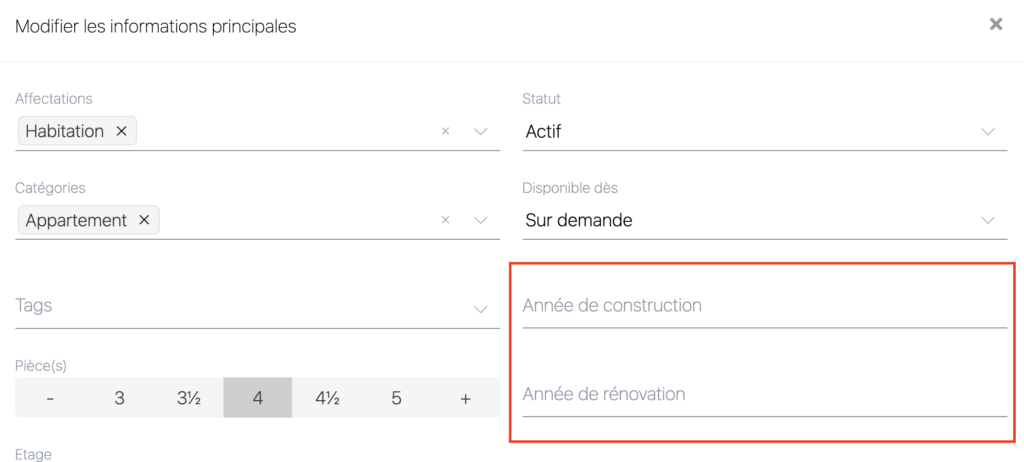Close the main information edit dialog
Viewport: 1024px width, 462px height.
tap(995, 24)
